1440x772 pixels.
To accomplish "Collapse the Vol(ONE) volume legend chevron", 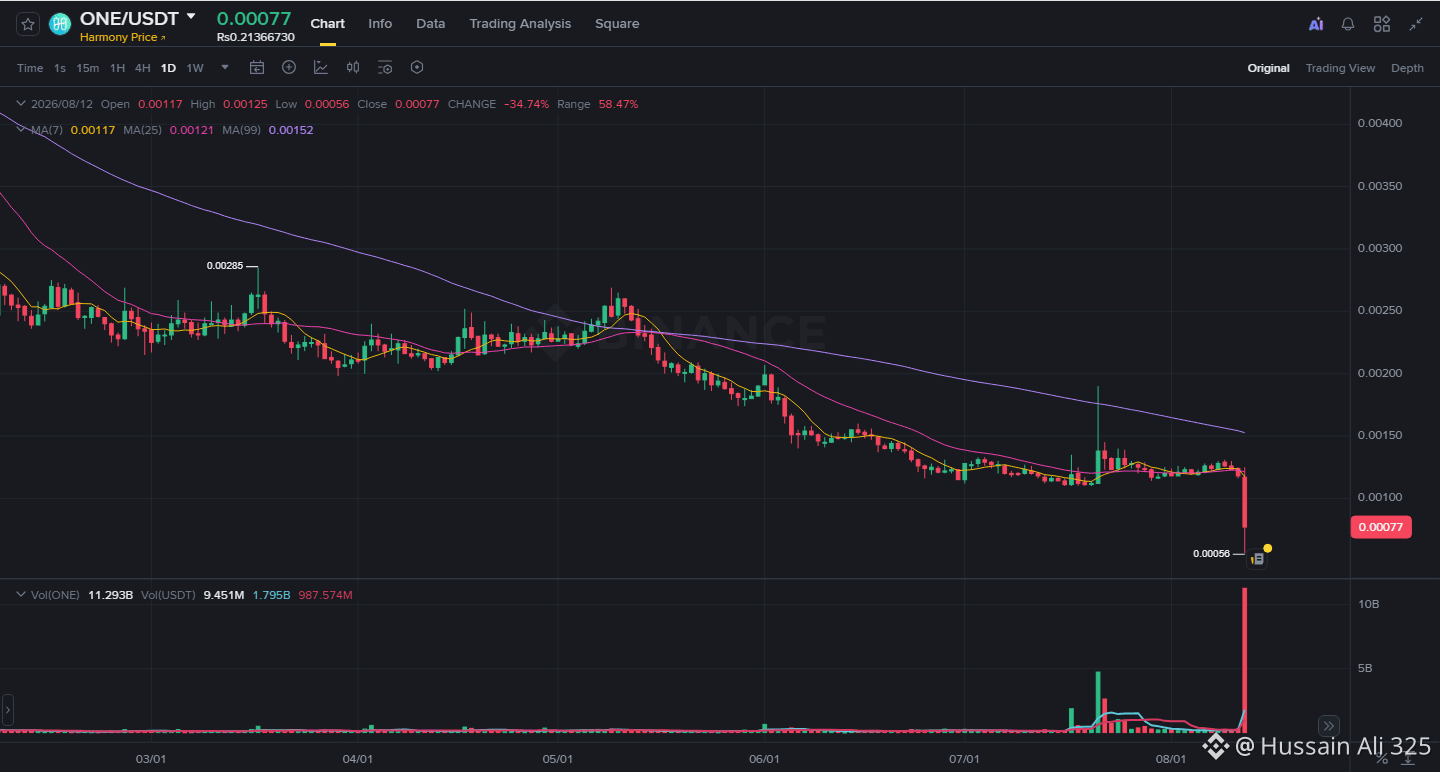I will click(x=21, y=595).
